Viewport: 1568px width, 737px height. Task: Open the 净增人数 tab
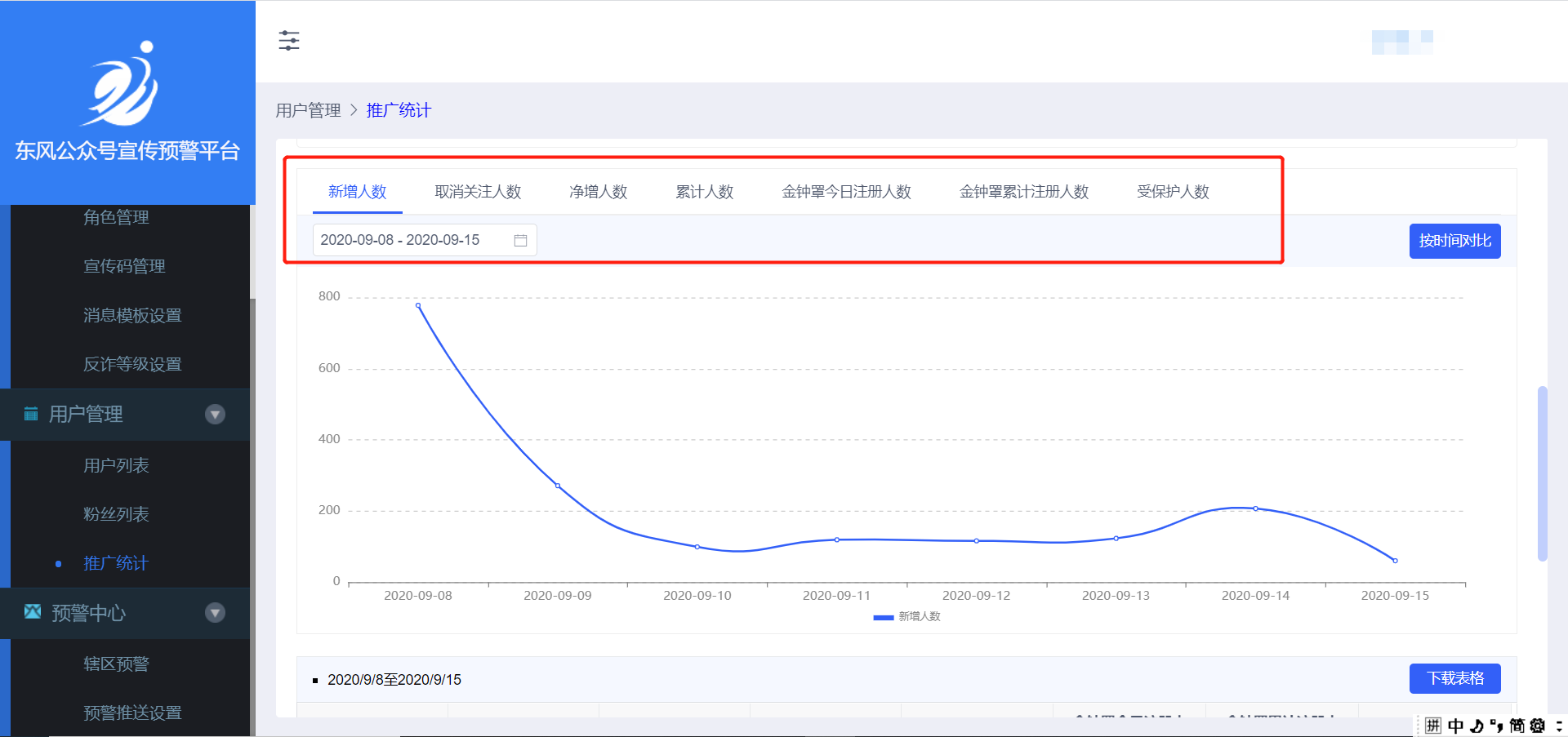tap(599, 192)
